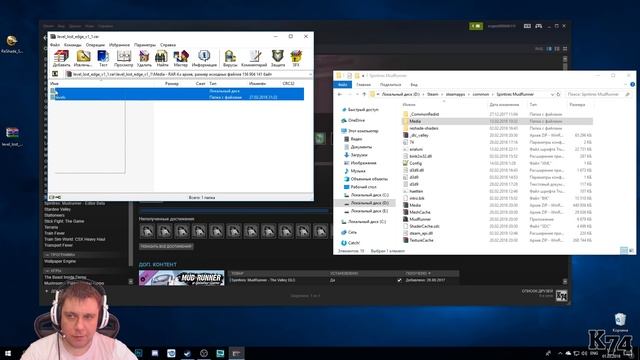Open the Файл menu in WinRAR
The height and width of the screenshot is (360, 640).
point(55,45)
